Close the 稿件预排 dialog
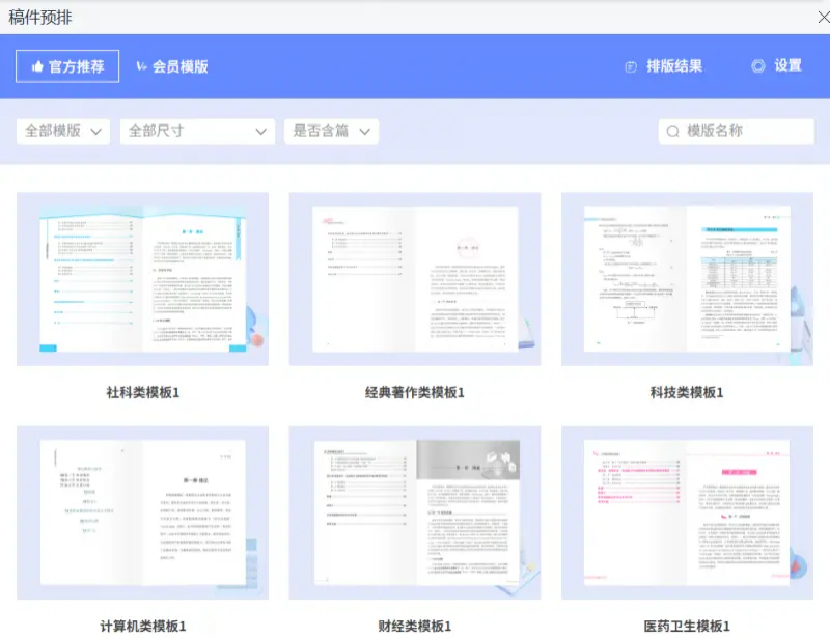 tap(822, 16)
